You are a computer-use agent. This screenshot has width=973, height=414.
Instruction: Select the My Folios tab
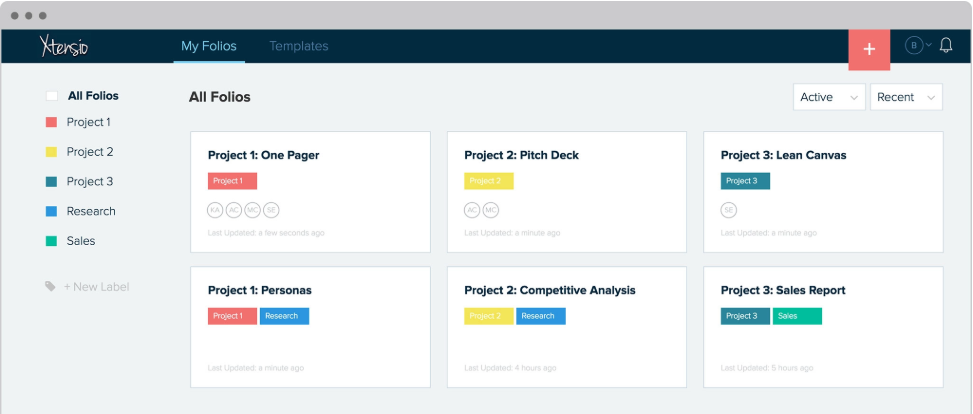[x=208, y=46]
